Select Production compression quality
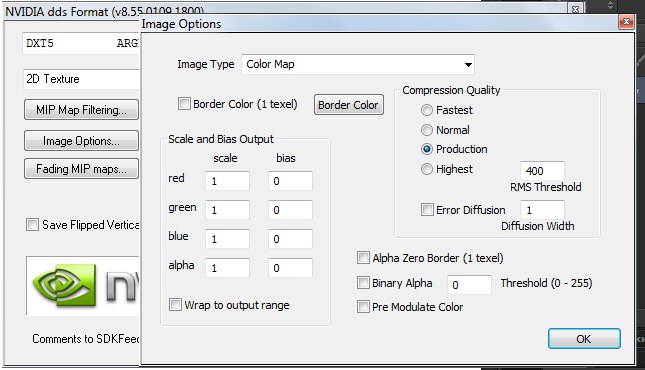This screenshot has width=645, height=370. tap(427, 149)
